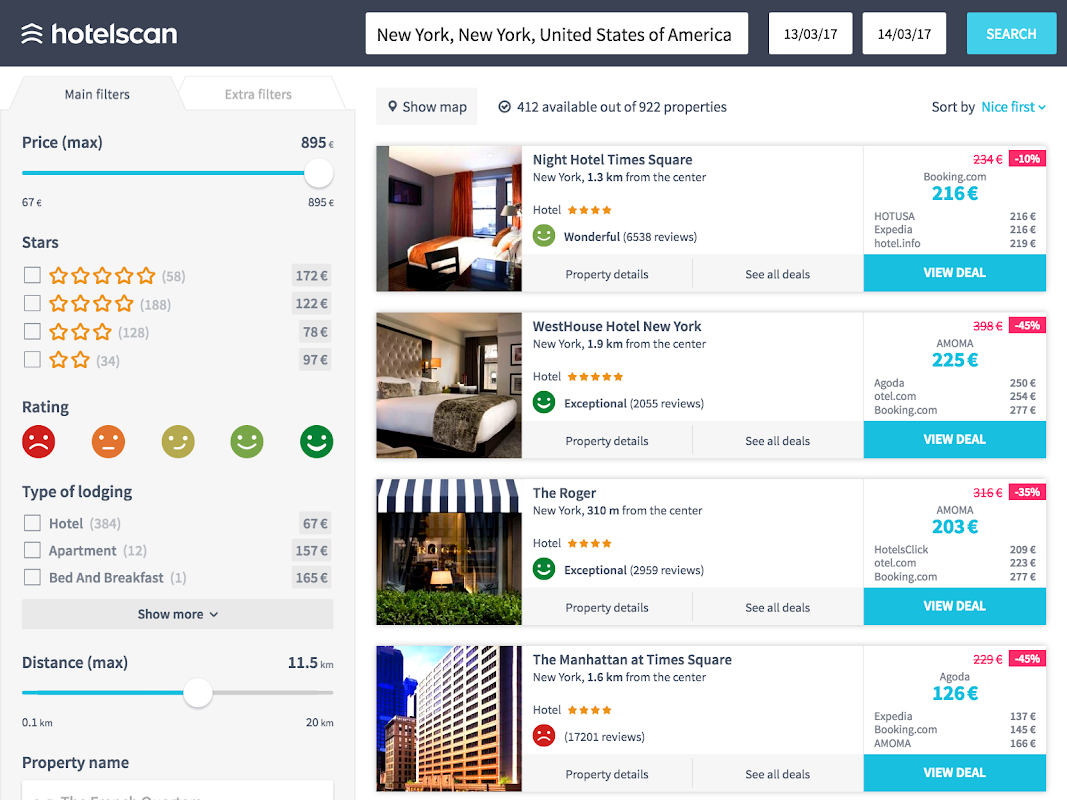Enable the Apartment lodging type checkbox
Image resolution: width=1067 pixels, height=800 pixels.
[x=33, y=550]
